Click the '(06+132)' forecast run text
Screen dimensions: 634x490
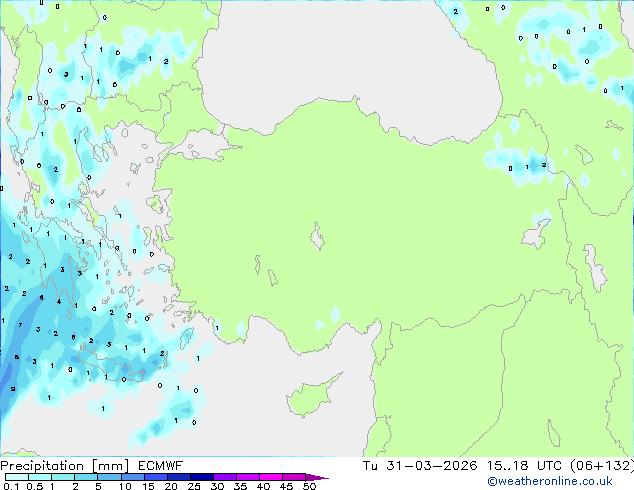point(602,466)
